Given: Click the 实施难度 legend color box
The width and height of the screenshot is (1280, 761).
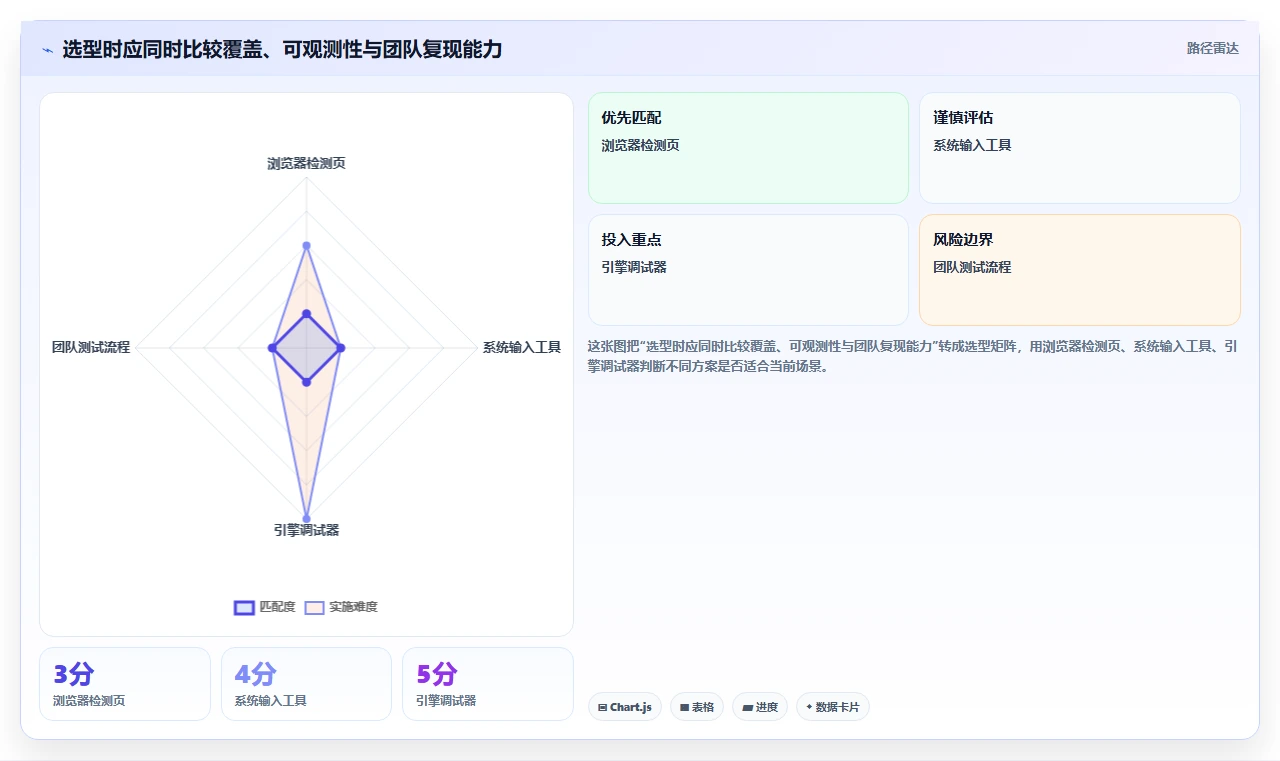Looking at the screenshot, I should 315,607.
